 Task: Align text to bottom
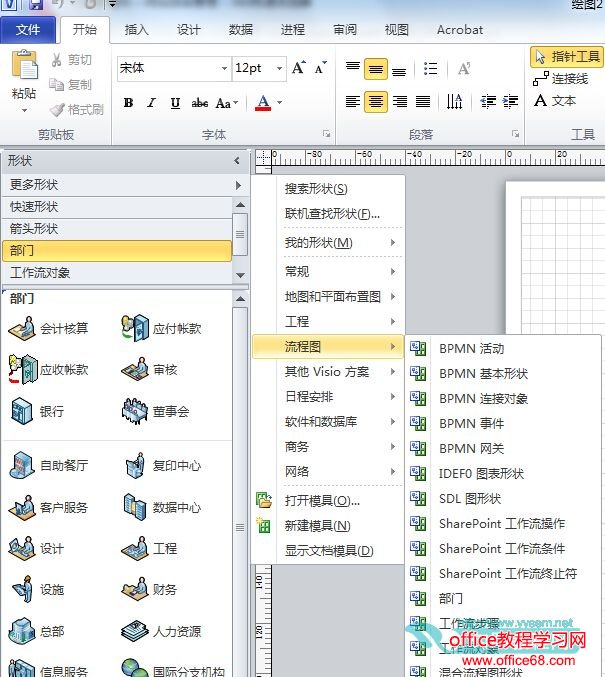point(399,70)
